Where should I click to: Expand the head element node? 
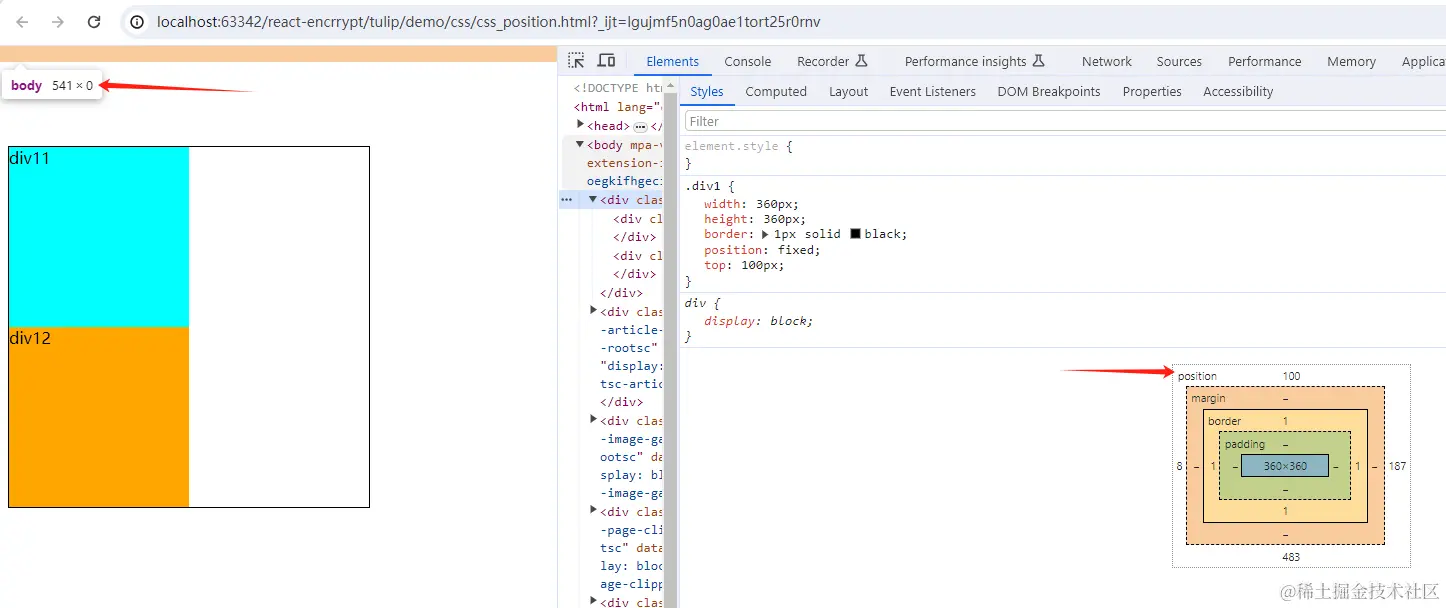581,125
